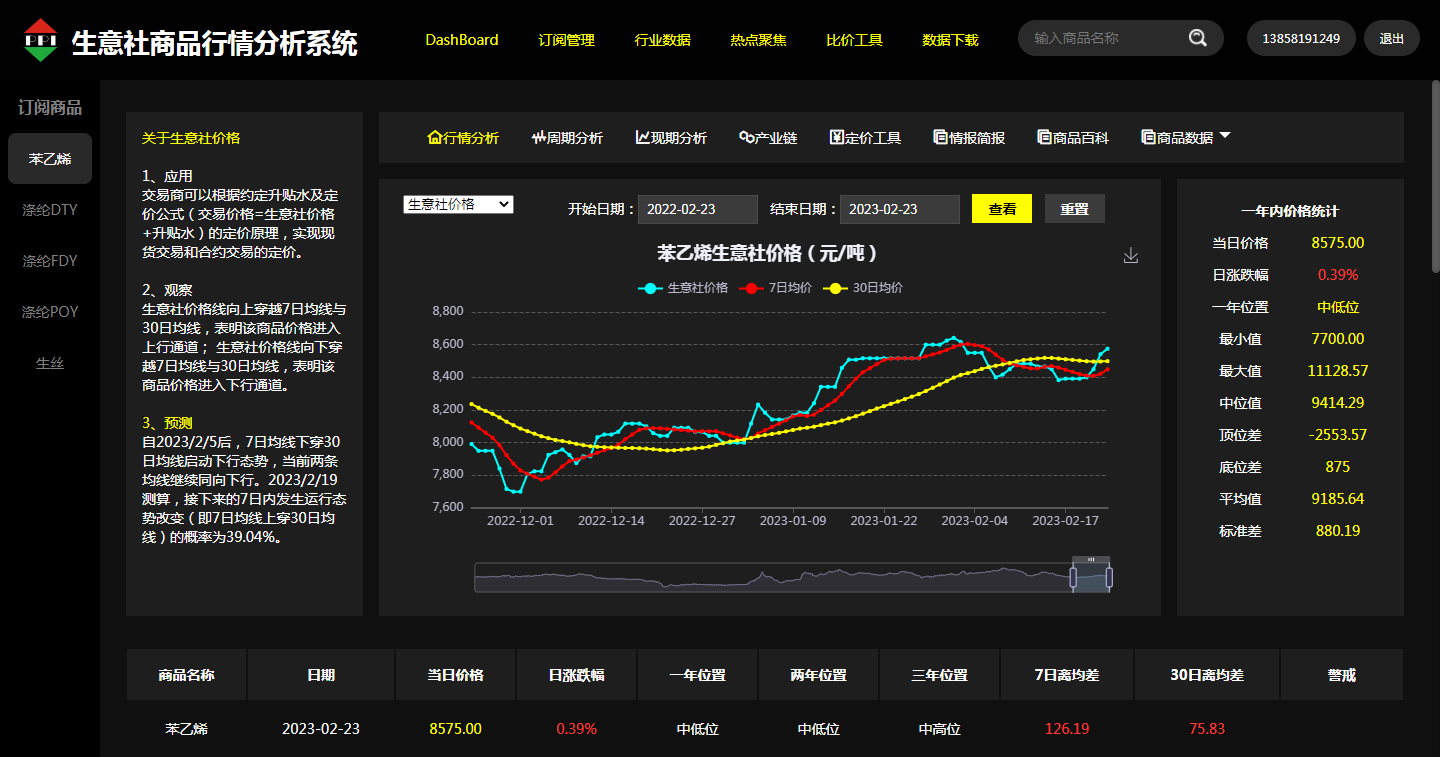Viewport: 1440px width, 757px height.
Task: Download the chart image icon
Action: 1131,256
